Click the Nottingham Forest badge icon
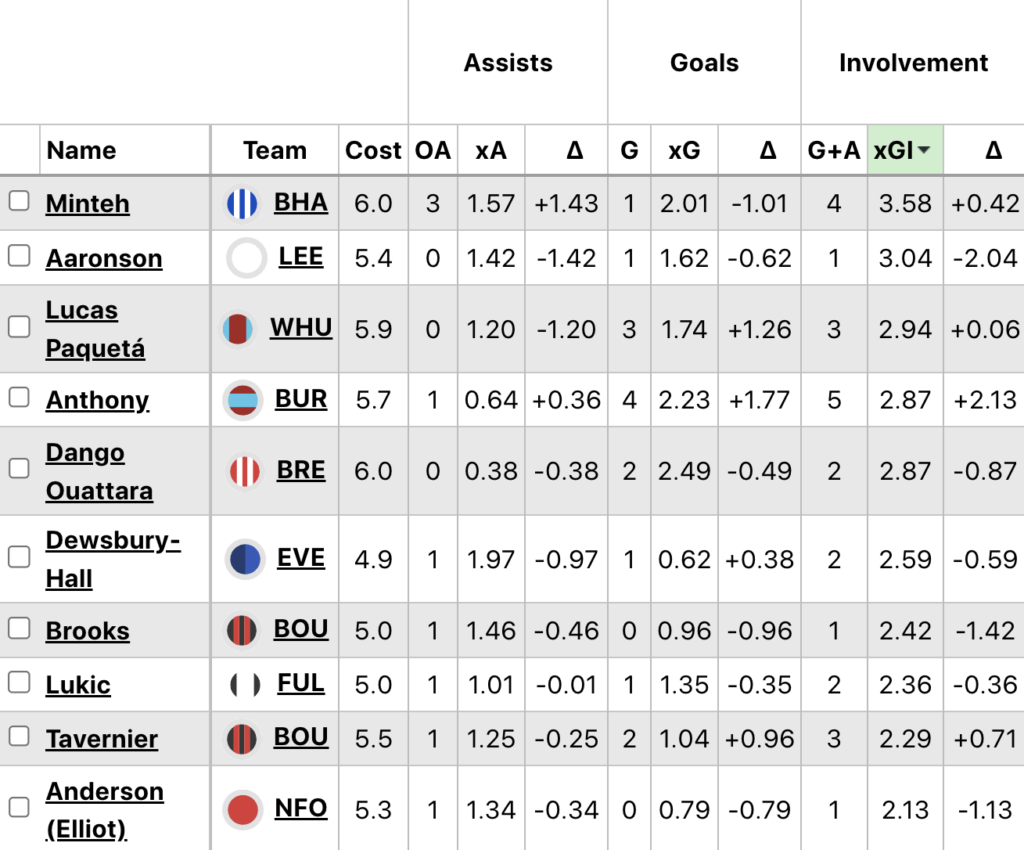Viewport: 1024px width, 850px height. pyautogui.click(x=244, y=809)
